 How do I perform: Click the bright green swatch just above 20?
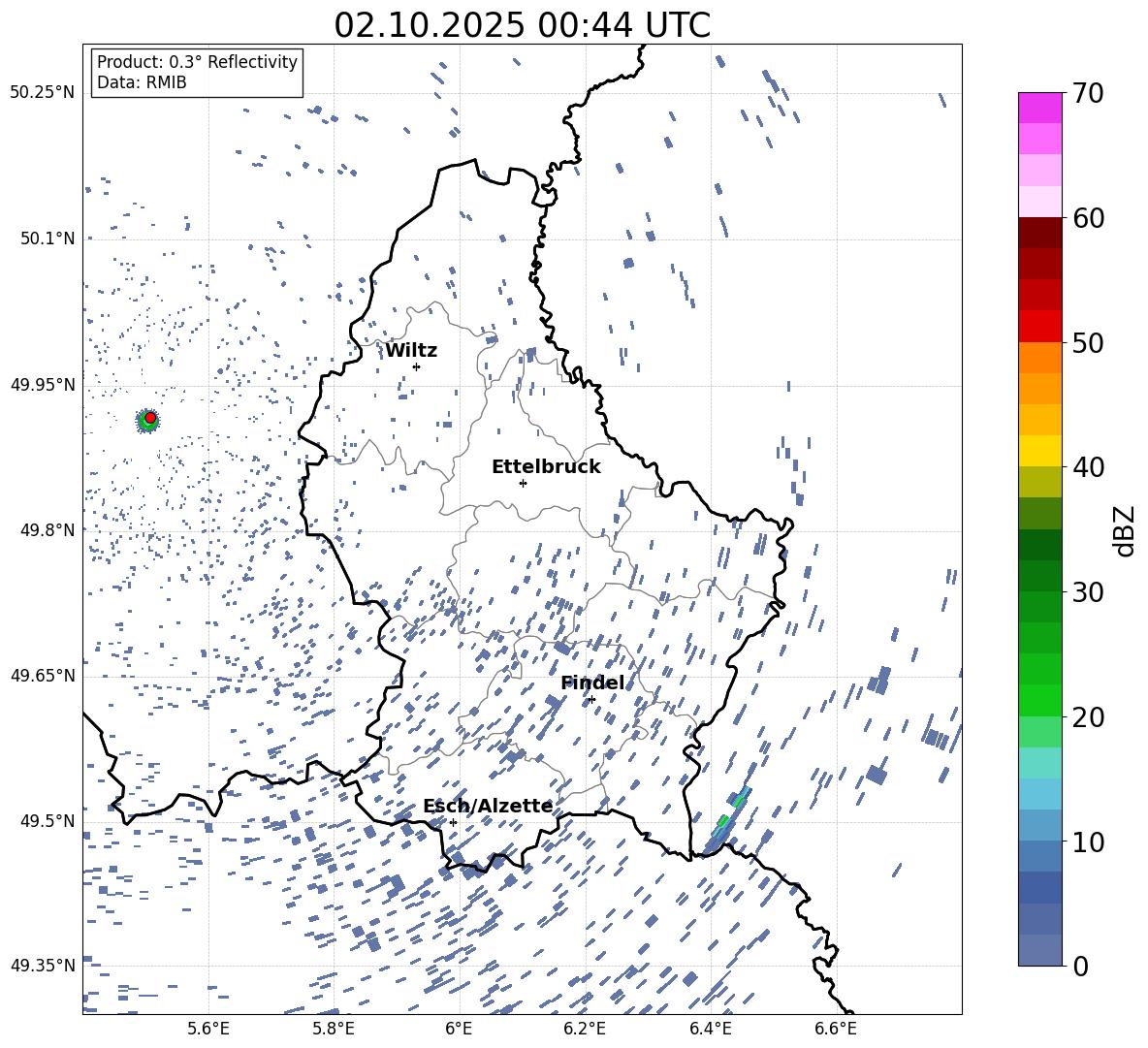coord(1039,701)
